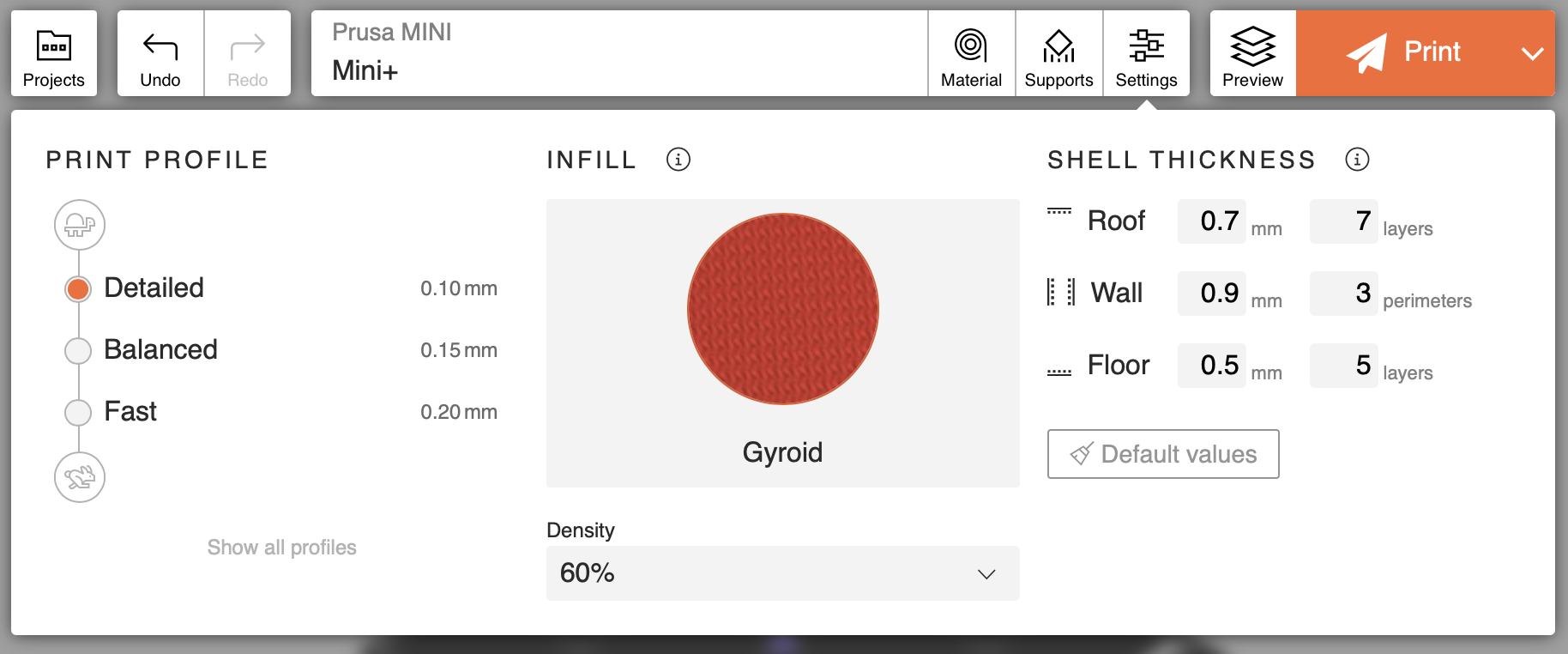Reset with Default values button
The width and height of the screenshot is (1568, 654).
(1163, 454)
